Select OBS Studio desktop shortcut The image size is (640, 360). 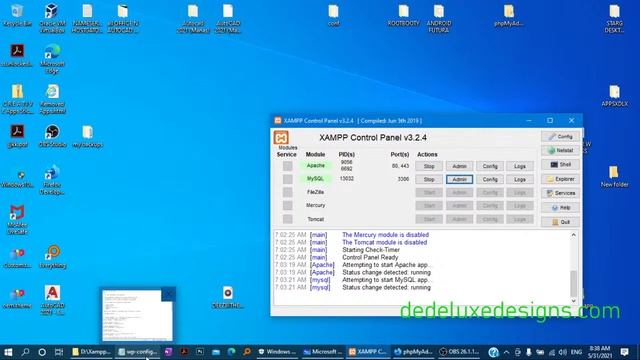coord(52,136)
